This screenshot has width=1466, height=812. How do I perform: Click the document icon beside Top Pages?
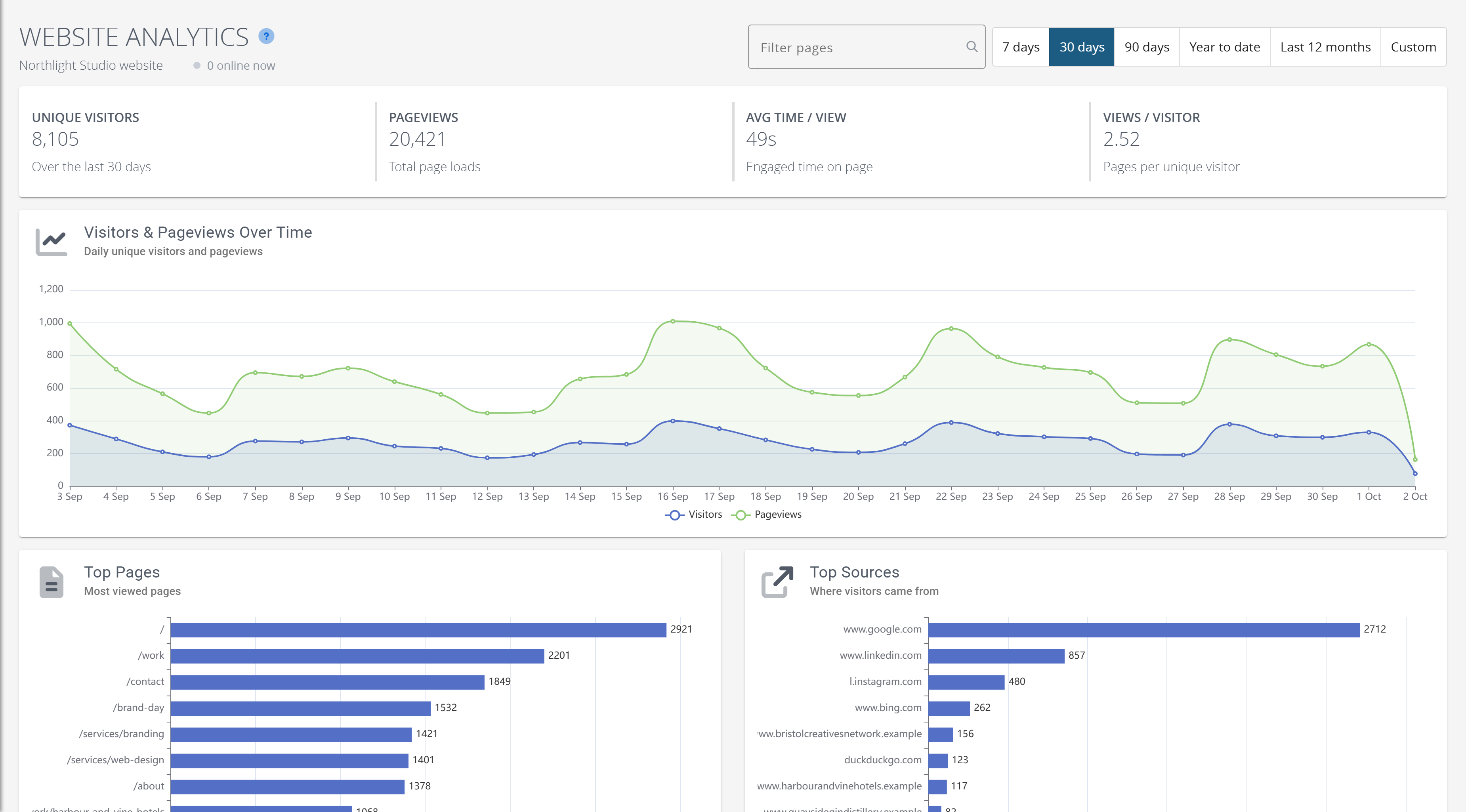coord(51,581)
